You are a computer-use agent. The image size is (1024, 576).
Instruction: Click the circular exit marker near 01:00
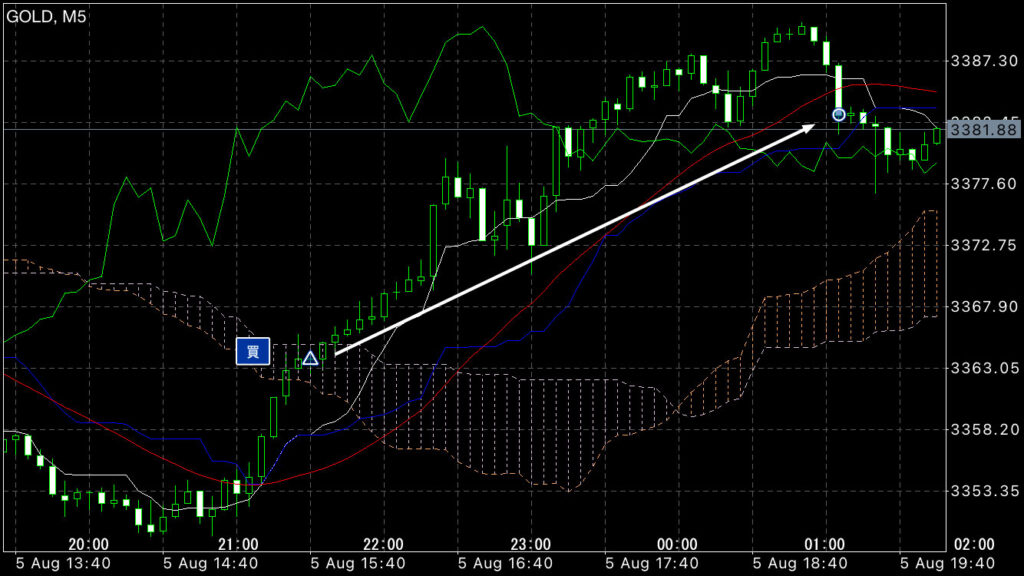(839, 115)
